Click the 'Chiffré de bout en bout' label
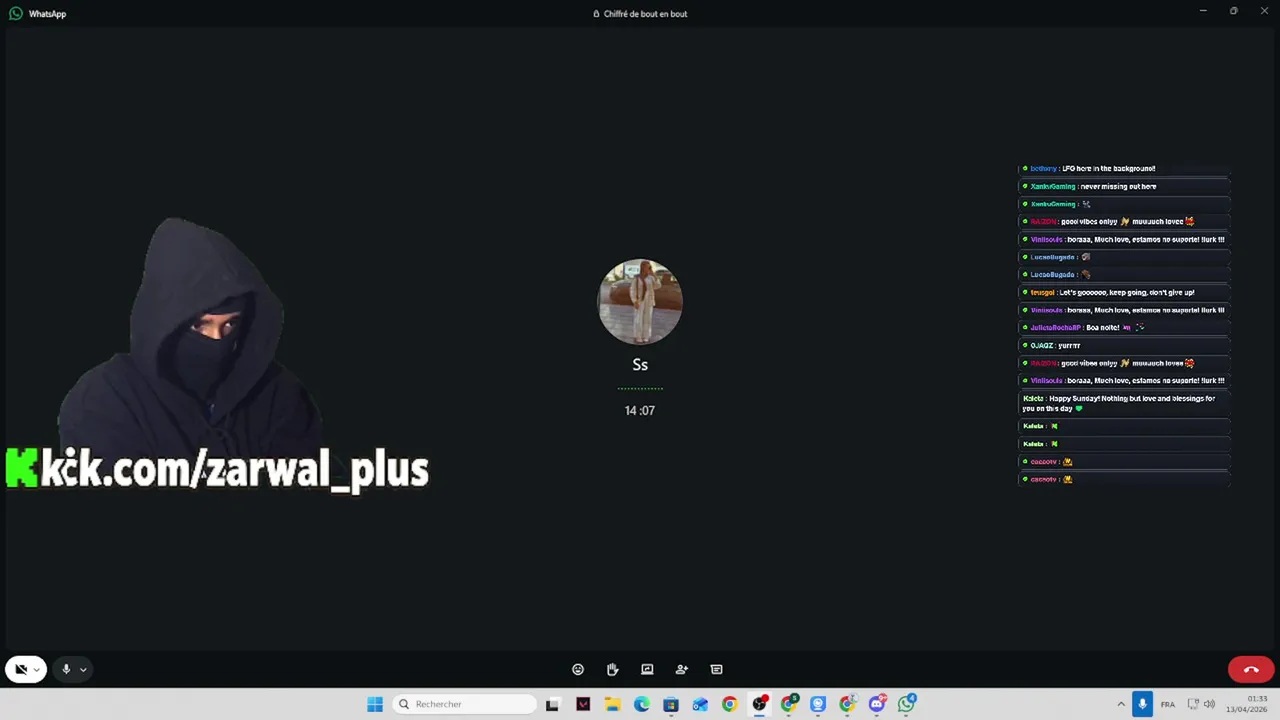The width and height of the screenshot is (1280, 720). 645,14
